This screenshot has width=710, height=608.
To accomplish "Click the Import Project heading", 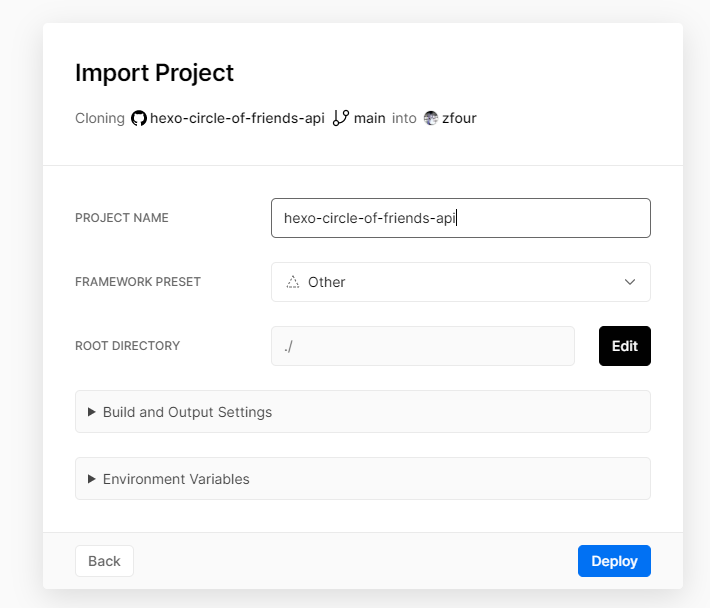I will pos(154,73).
